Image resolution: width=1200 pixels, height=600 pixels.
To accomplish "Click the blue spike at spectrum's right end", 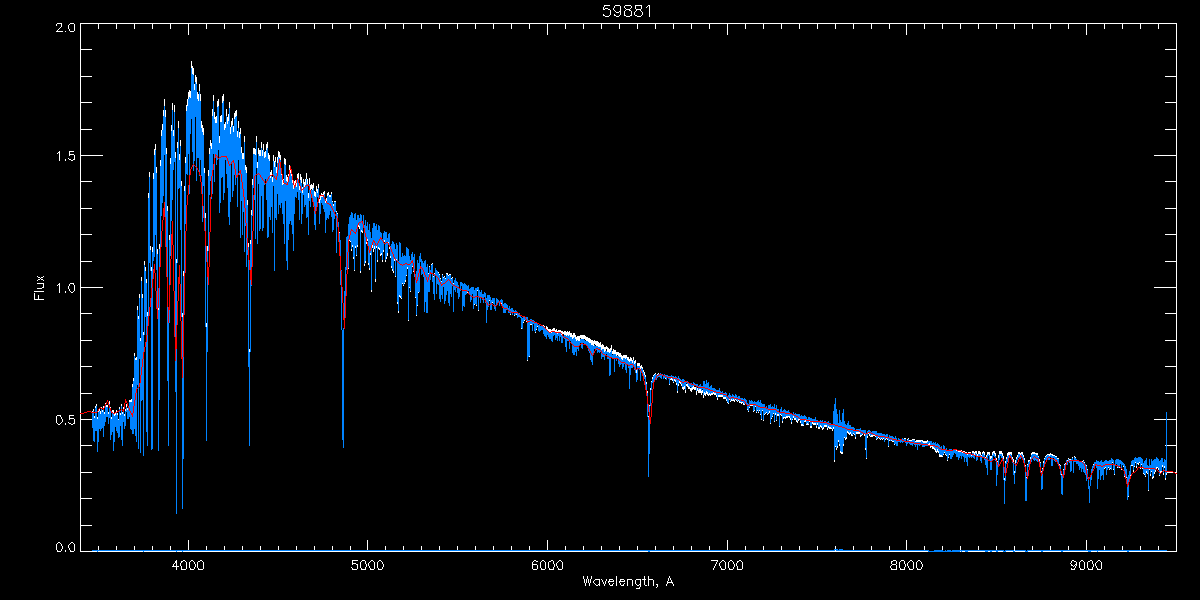I will tap(1166, 414).
